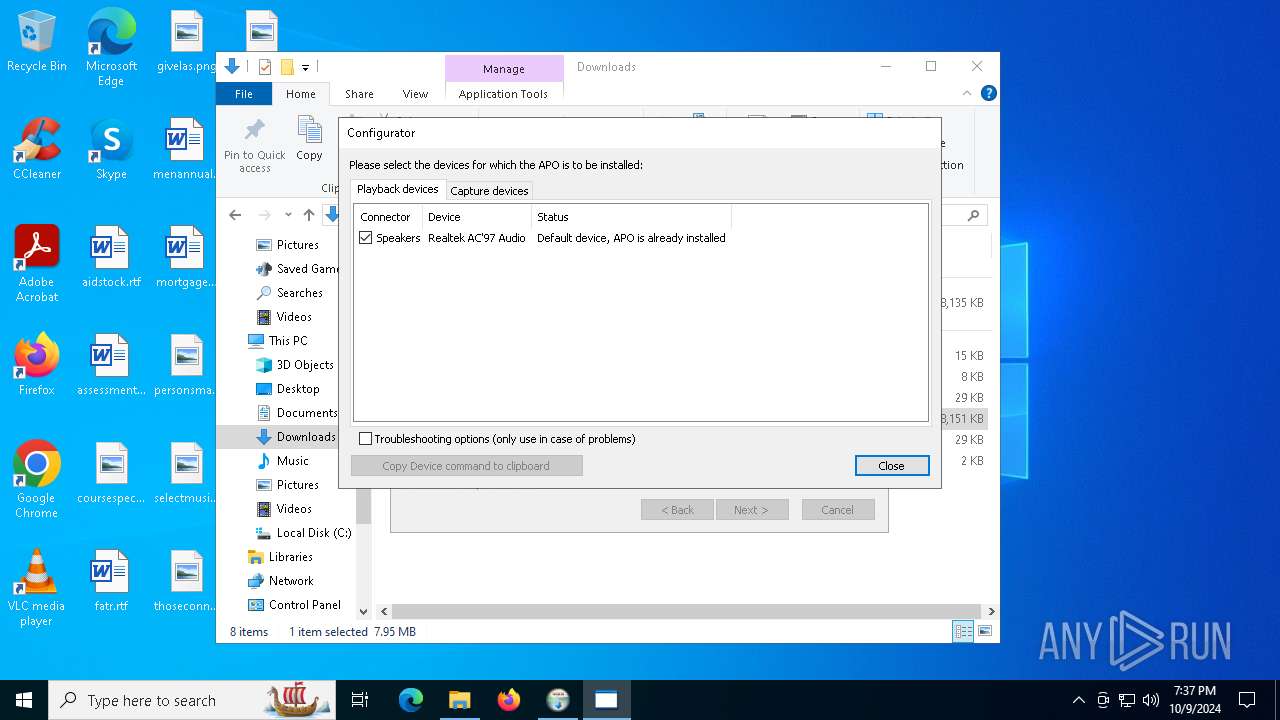Select the Playback devices tab

(397, 189)
